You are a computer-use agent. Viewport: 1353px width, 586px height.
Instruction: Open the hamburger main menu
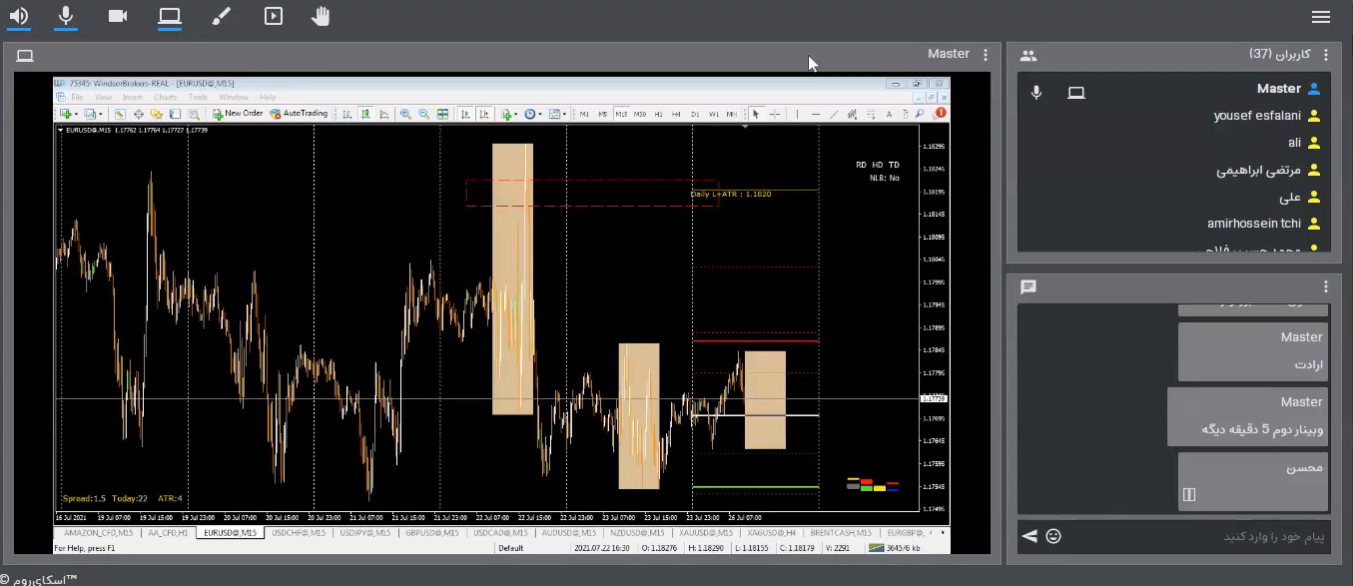pos(1321,17)
